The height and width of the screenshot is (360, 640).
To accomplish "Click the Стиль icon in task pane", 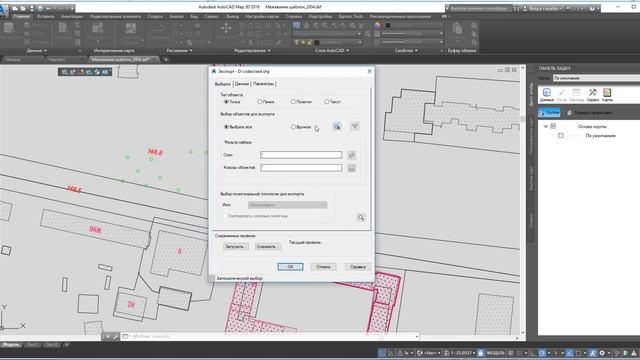I will click(562, 95).
